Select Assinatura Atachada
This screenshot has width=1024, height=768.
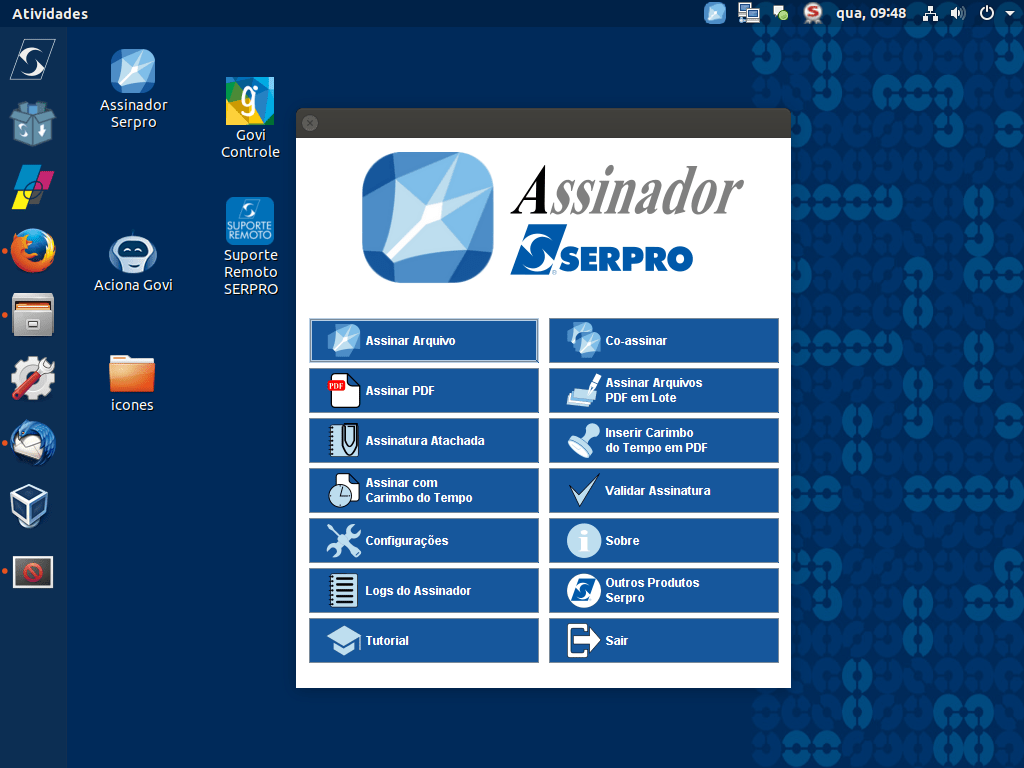[423, 440]
